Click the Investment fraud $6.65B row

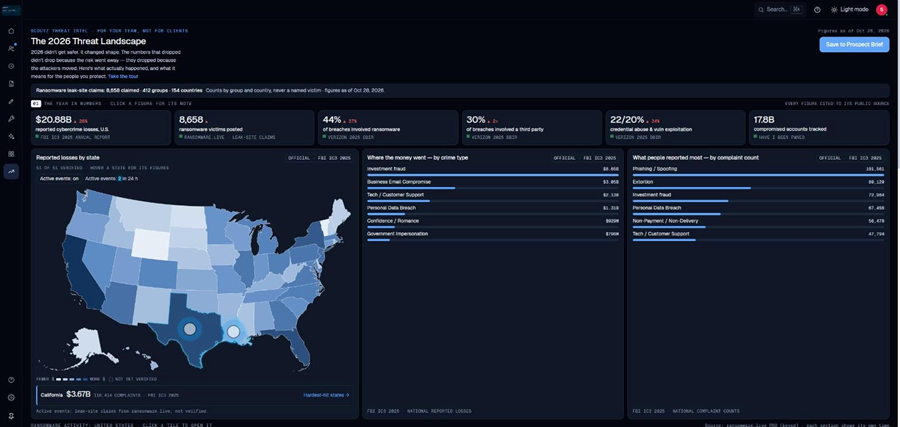point(493,171)
